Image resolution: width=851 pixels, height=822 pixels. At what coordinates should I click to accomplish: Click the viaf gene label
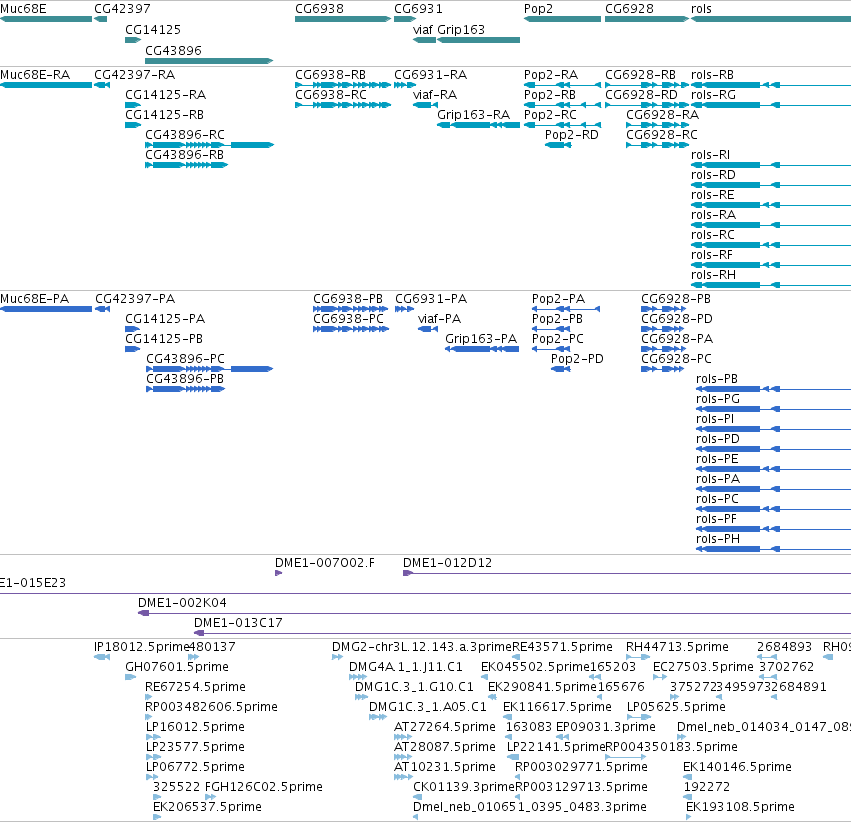point(423,30)
